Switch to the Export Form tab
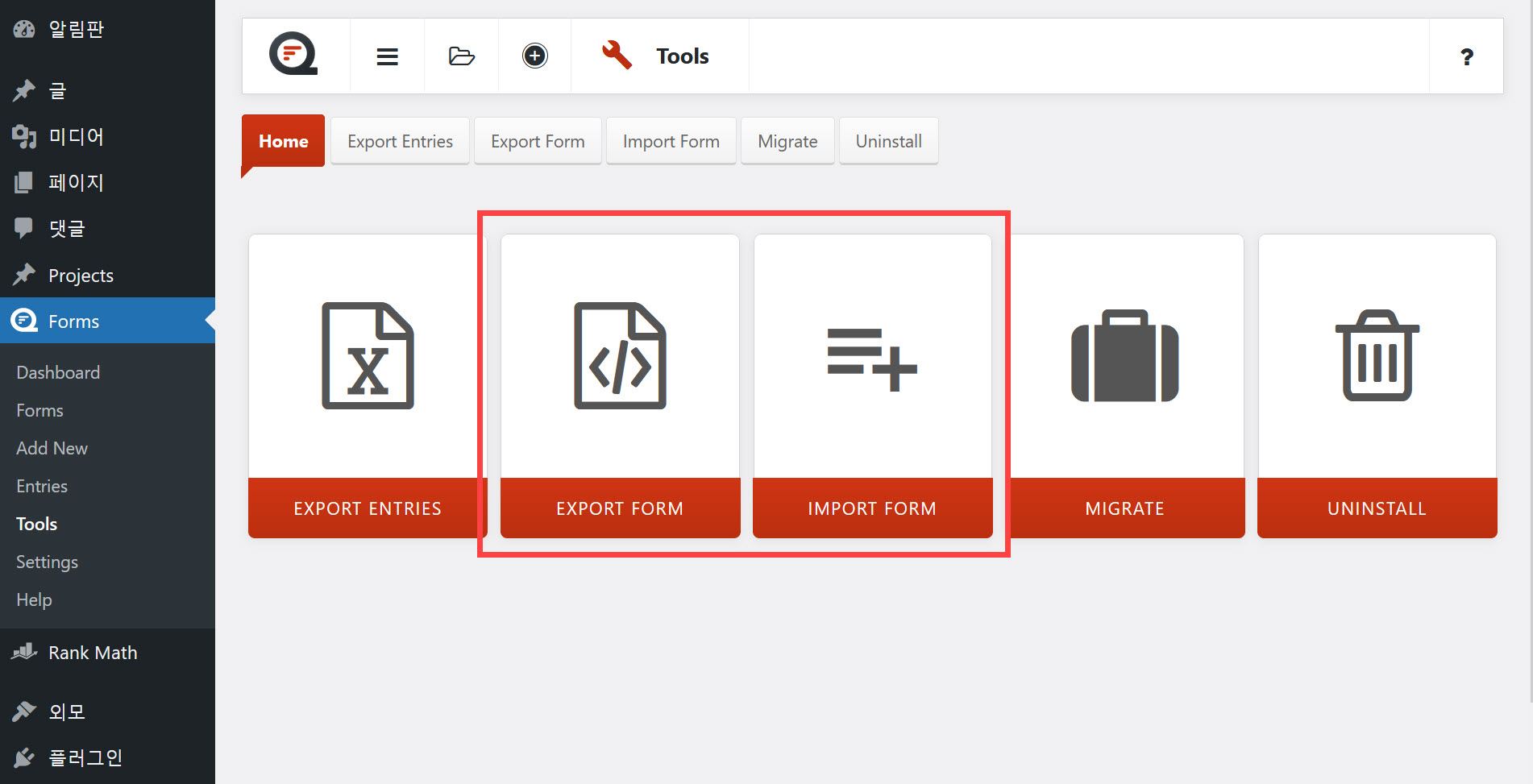 tap(538, 141)
